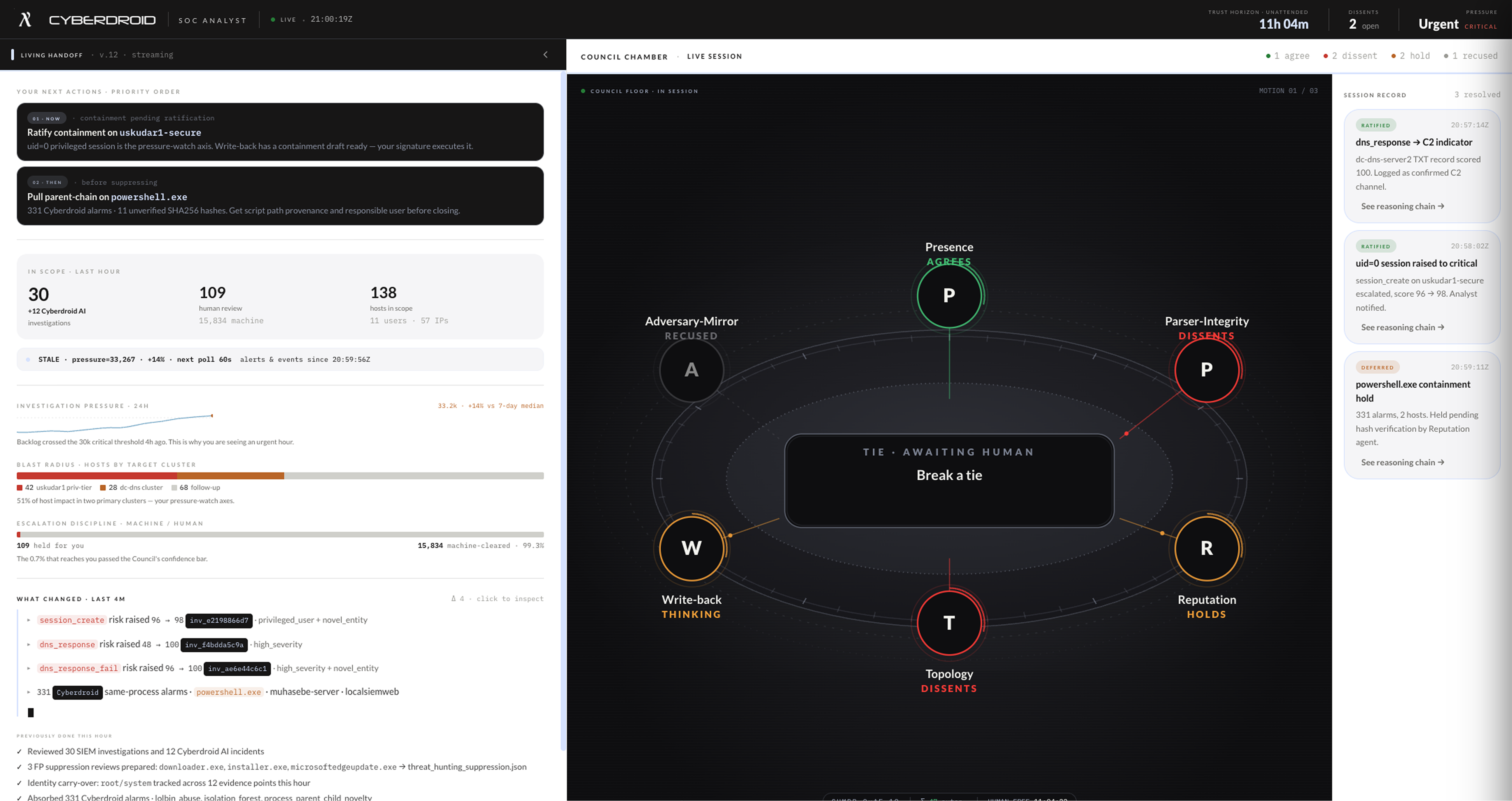Filter by the '1 recused' legend
The height and width of the screenshot is (801, 1512).
(1470, 56)
